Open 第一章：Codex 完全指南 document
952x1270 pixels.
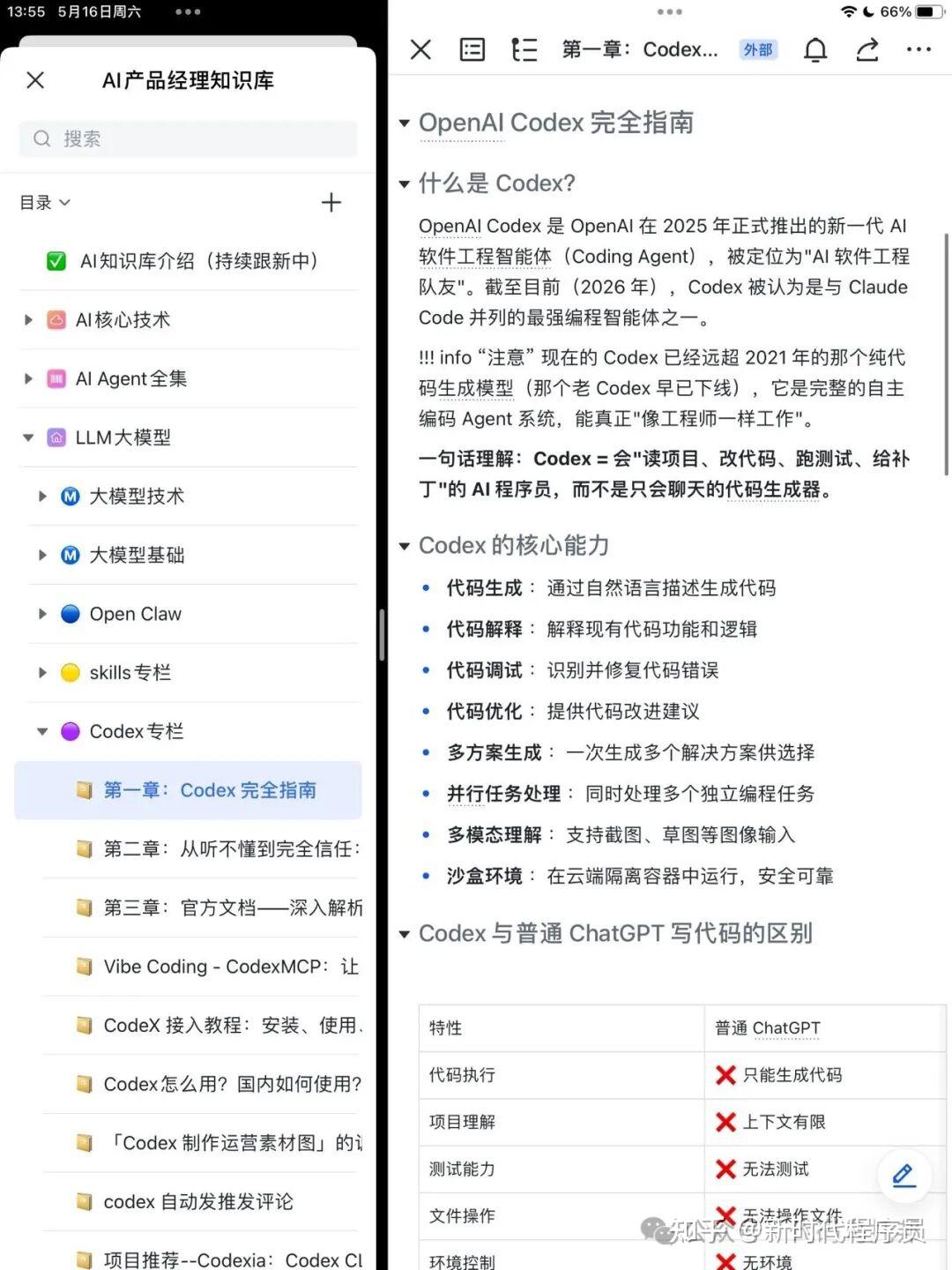188,790
